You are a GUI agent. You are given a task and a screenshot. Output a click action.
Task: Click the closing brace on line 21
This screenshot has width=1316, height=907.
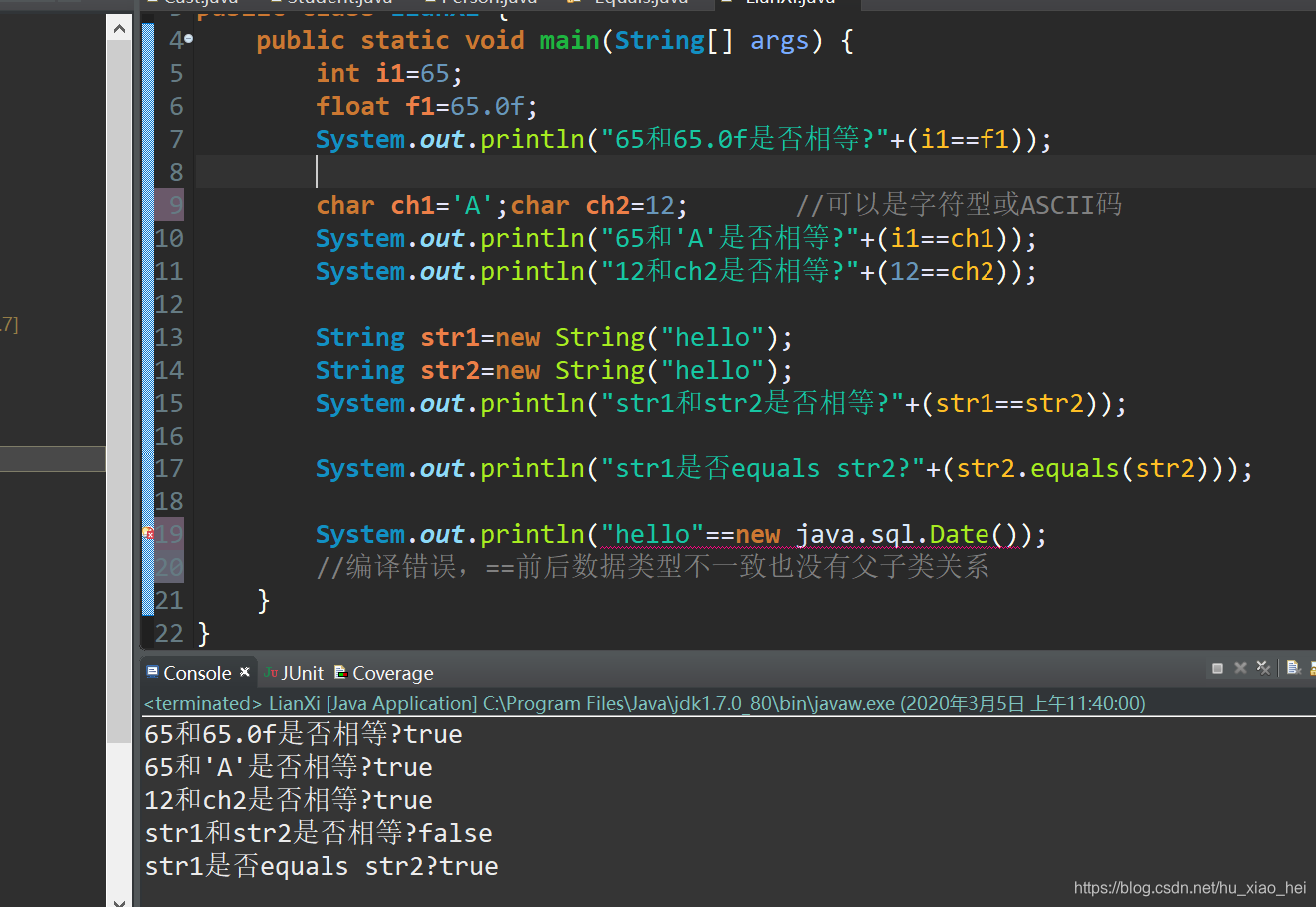264,600
